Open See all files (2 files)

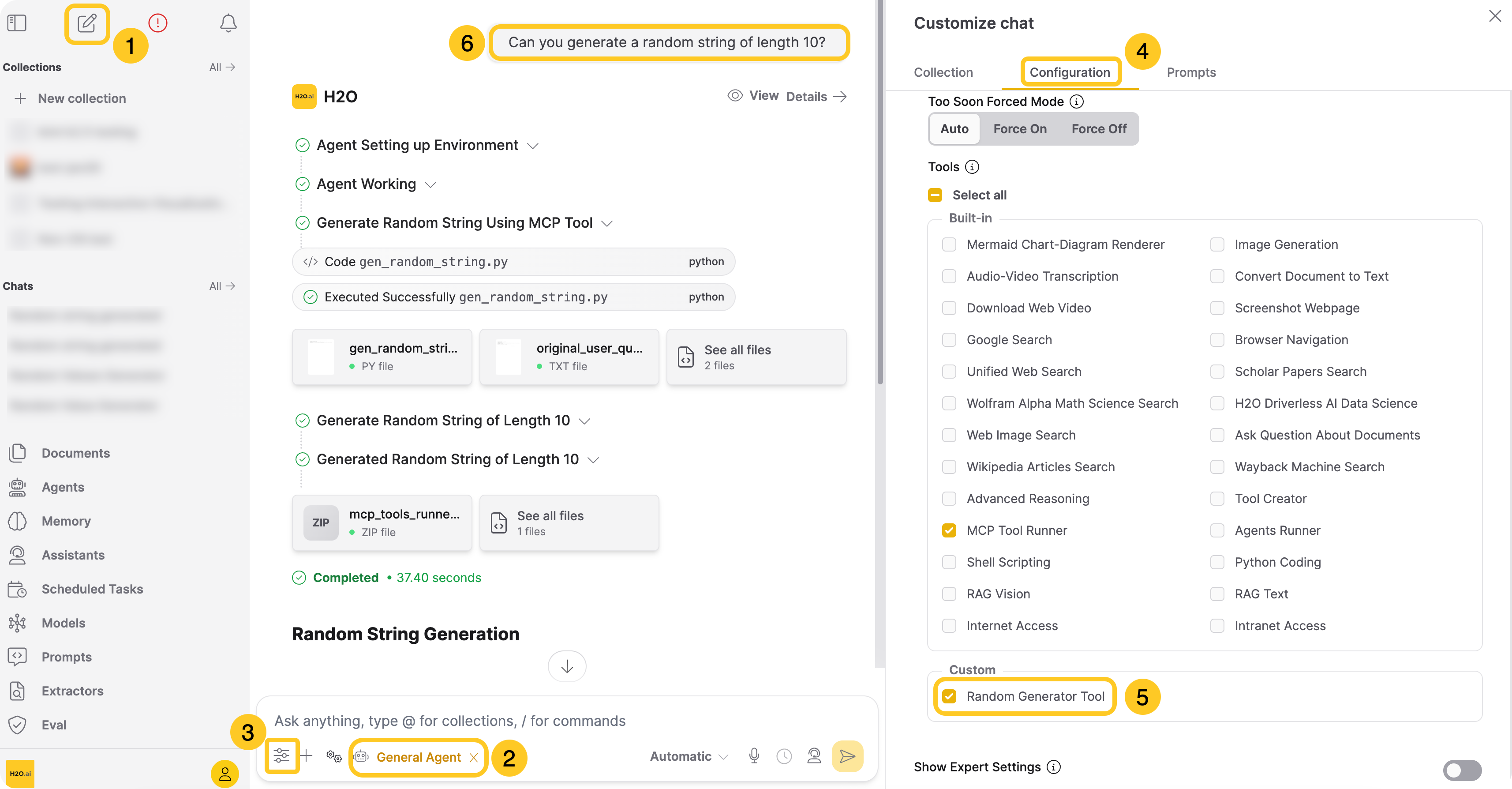point(756,357)
